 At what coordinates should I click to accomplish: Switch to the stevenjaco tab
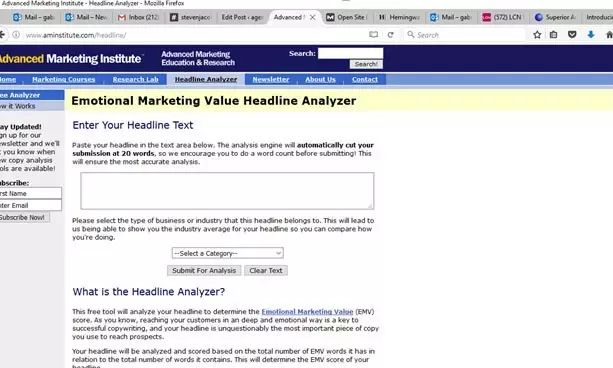pos(191,17)
